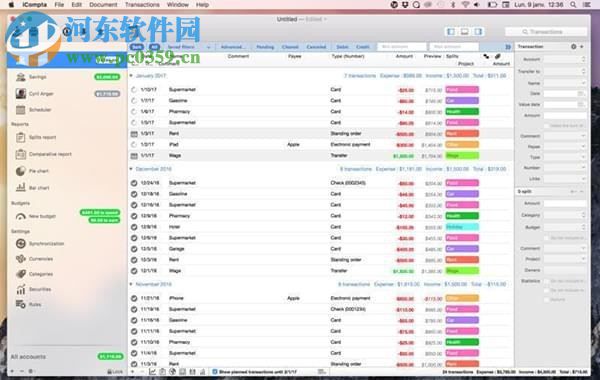
Task: Open the Edit menu
Action: click(77, 5)
